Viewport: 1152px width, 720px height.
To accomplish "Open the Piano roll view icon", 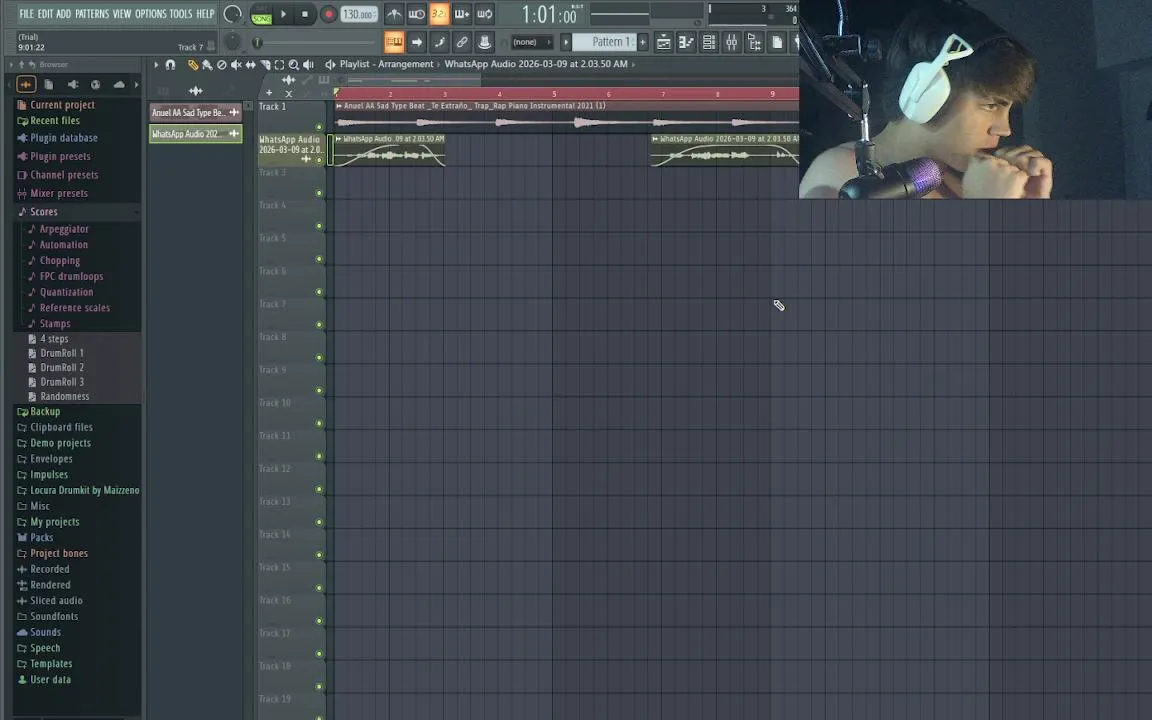I will 686,43.
